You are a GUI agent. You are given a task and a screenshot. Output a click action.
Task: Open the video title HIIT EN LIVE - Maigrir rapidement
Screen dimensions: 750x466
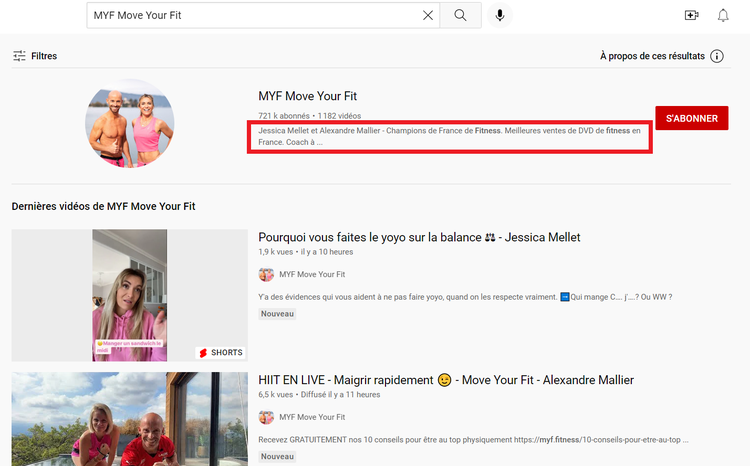click(x=446, y=380)
